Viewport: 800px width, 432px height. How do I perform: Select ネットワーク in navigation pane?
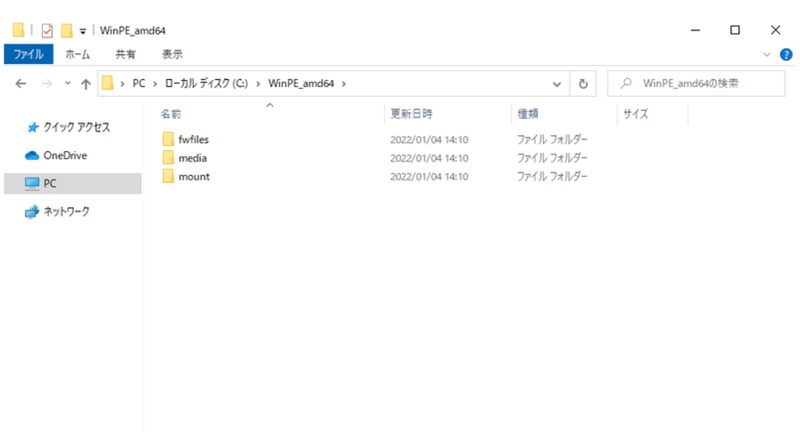66,211
